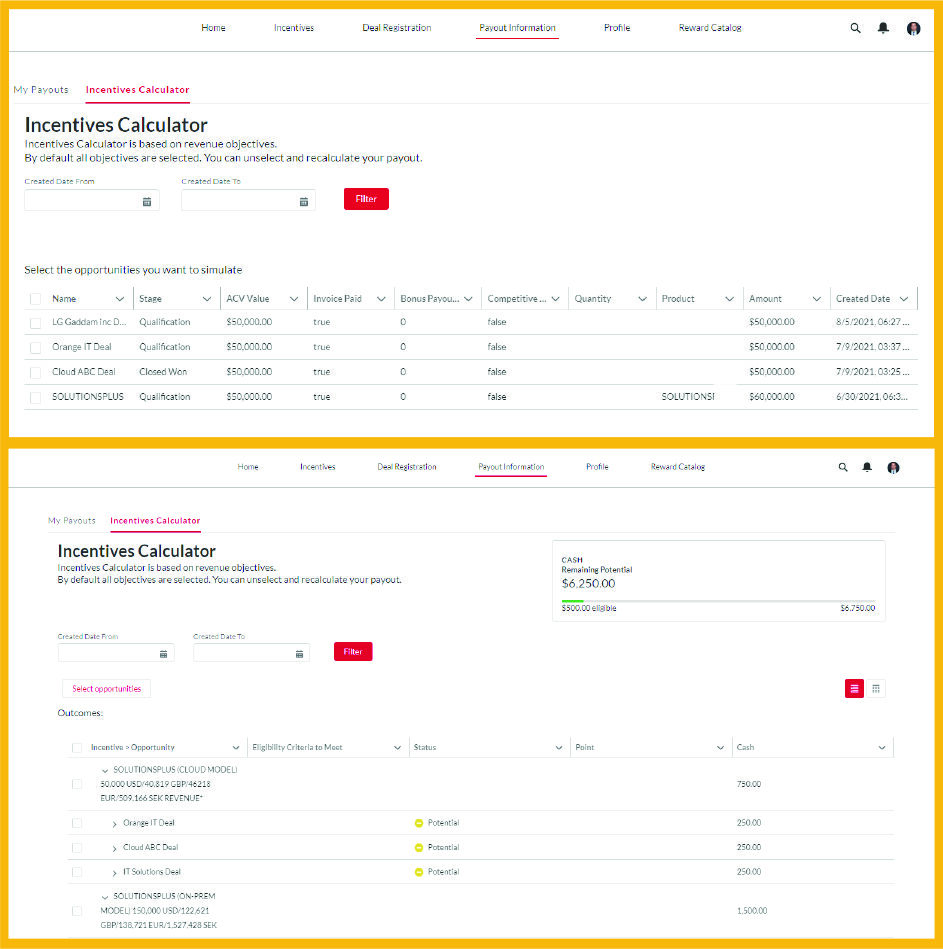Collapse the SOLUTIONSPLUS (CLOUD MODEL) group
The height and width of the screenshot is (949, 943).
[x=106, y=770]
